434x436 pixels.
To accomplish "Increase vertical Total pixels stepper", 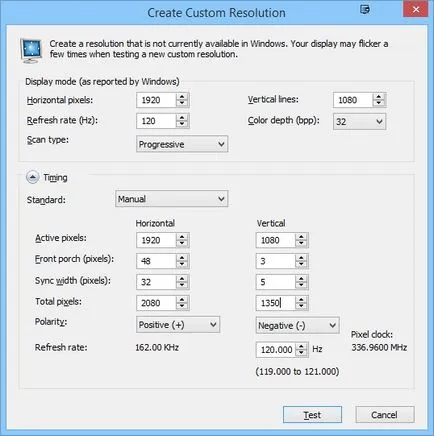I will (x=301, y=299).
